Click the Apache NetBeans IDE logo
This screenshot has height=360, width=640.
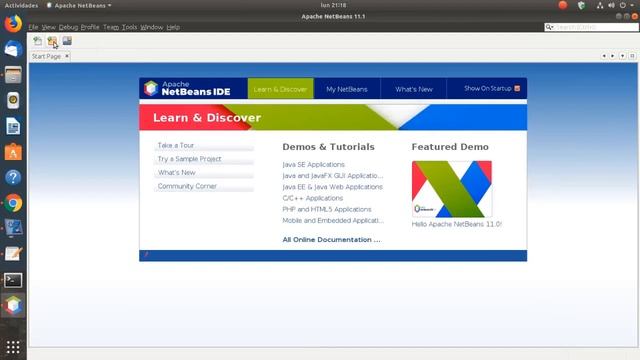point(188,88)
